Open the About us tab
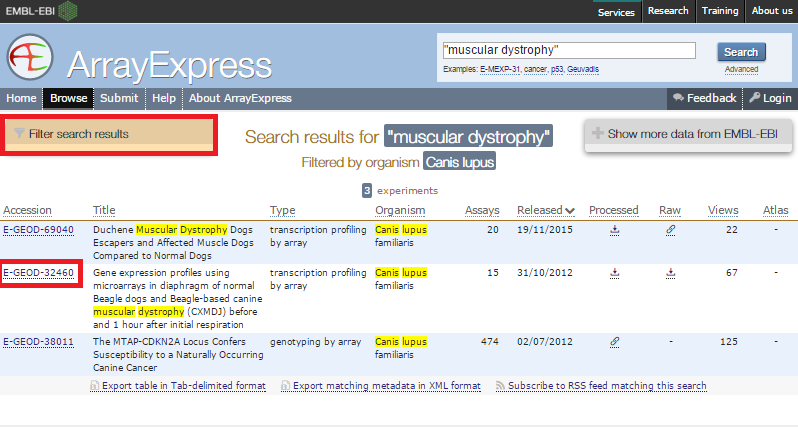 [772, 11]
